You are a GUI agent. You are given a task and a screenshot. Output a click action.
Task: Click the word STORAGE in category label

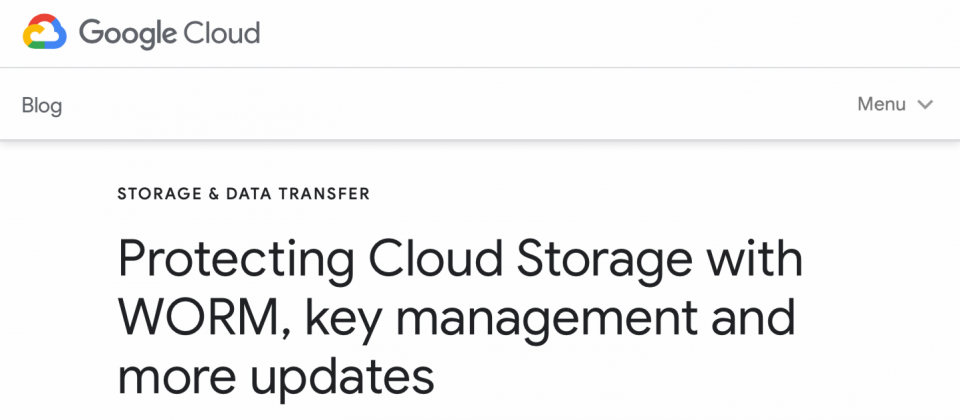159,194
